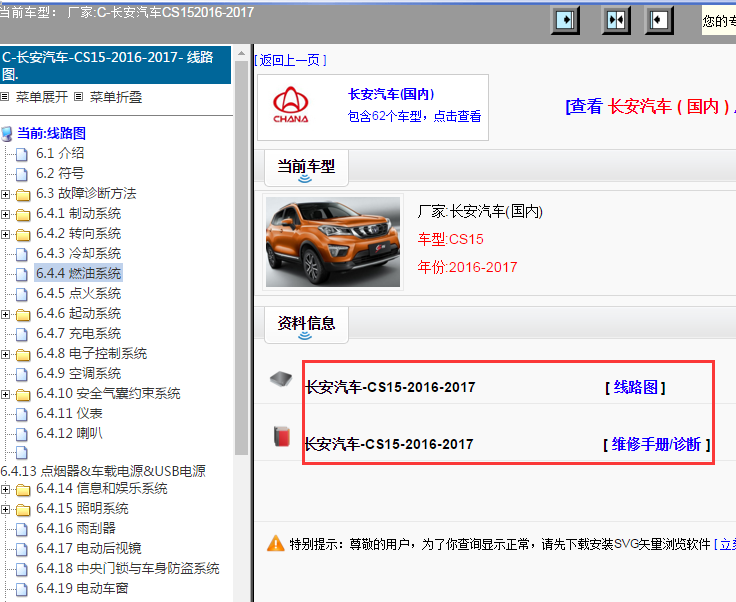Open the 6.4.17 电动后视镜 tree item
The image size is (736, 602).
(88, 548)
